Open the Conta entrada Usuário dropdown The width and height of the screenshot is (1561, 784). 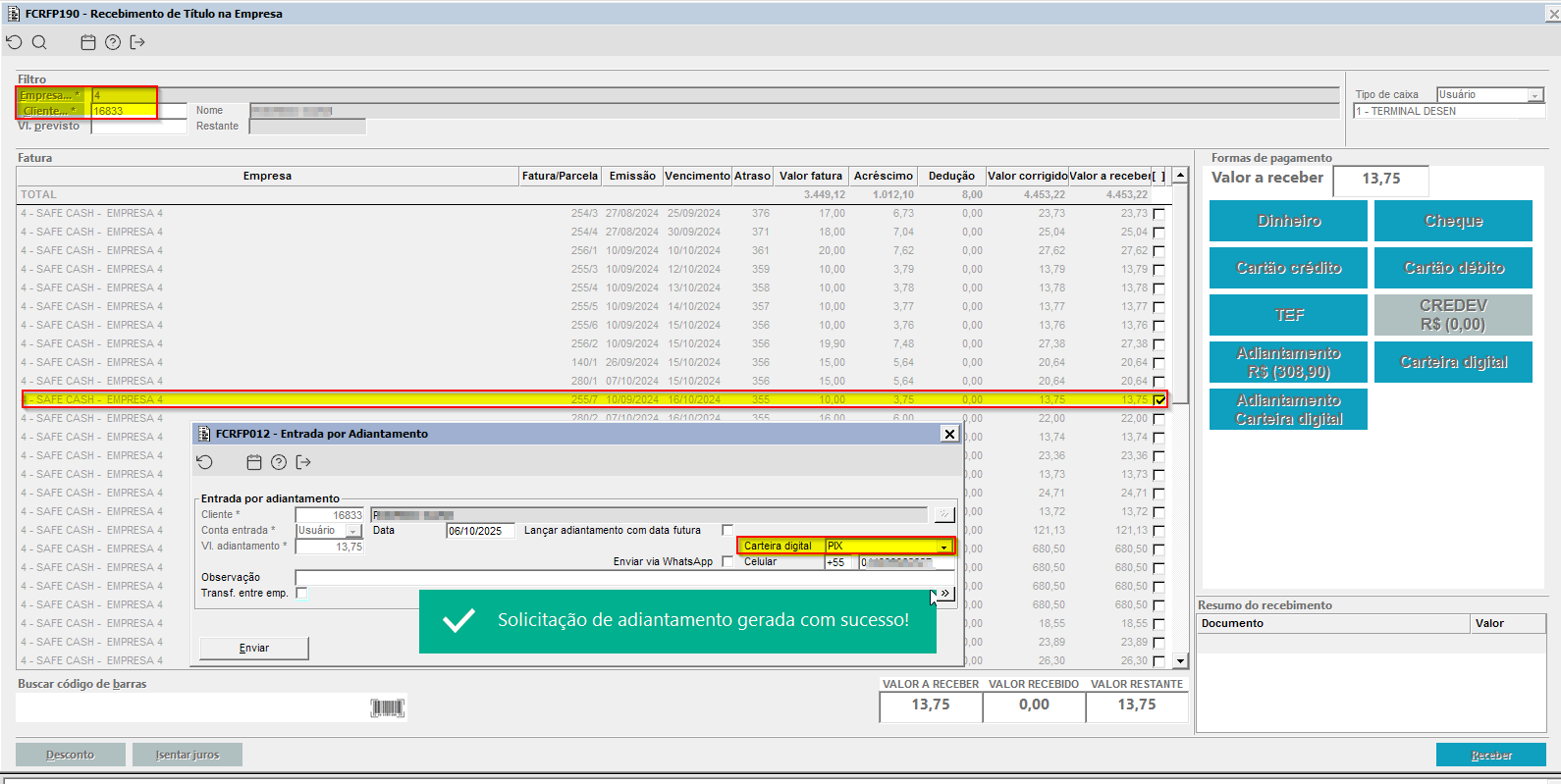point(353,531)
